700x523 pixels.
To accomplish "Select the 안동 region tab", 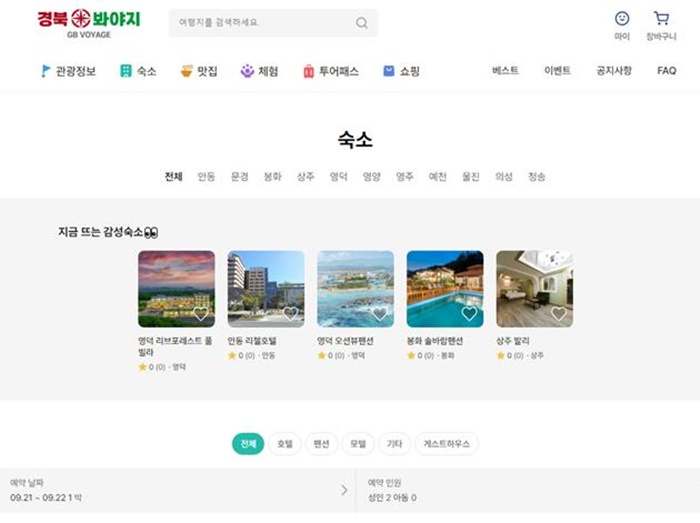I will 206,177.
